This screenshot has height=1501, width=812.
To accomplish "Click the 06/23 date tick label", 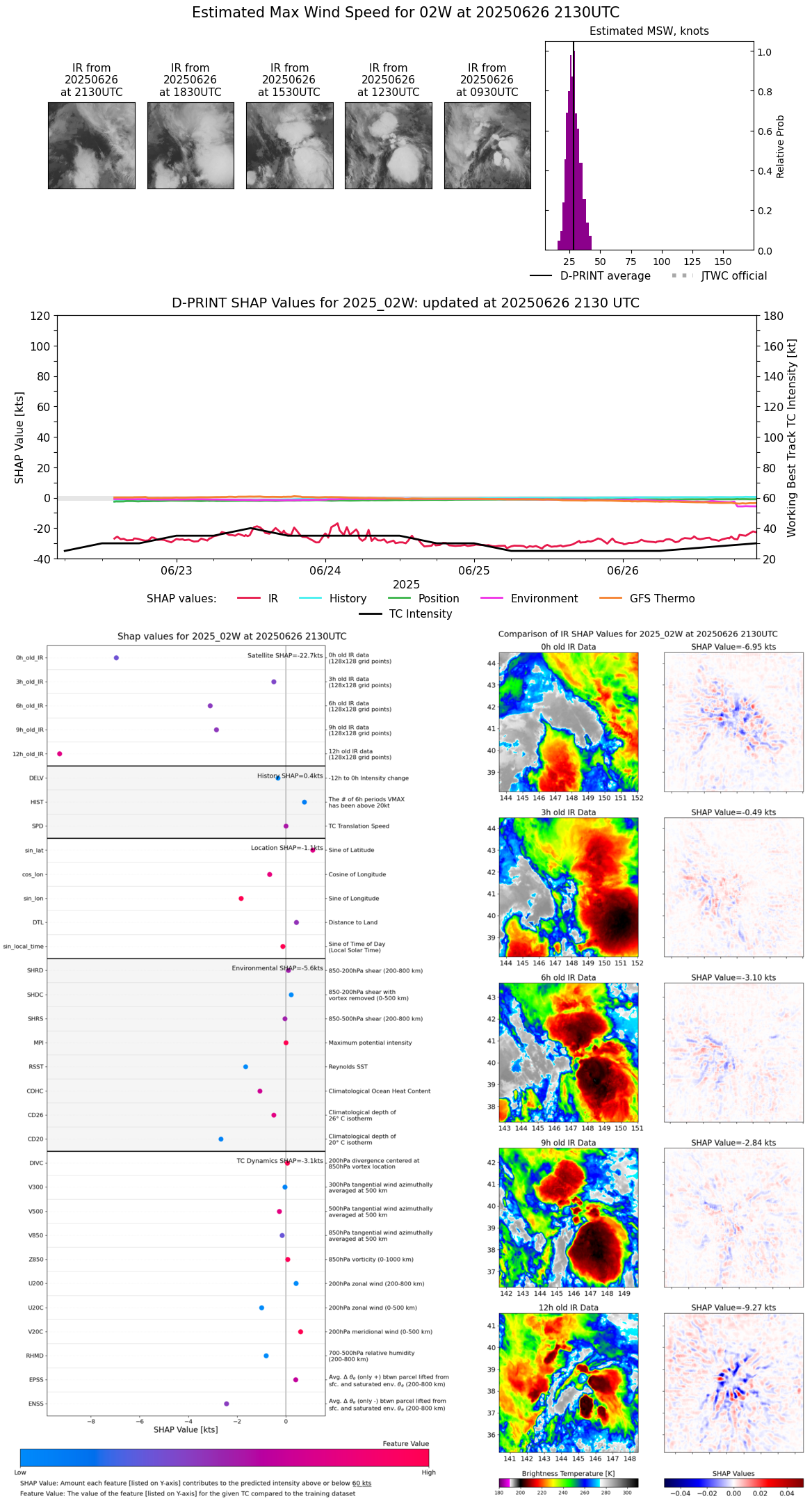I will point(177,571).
